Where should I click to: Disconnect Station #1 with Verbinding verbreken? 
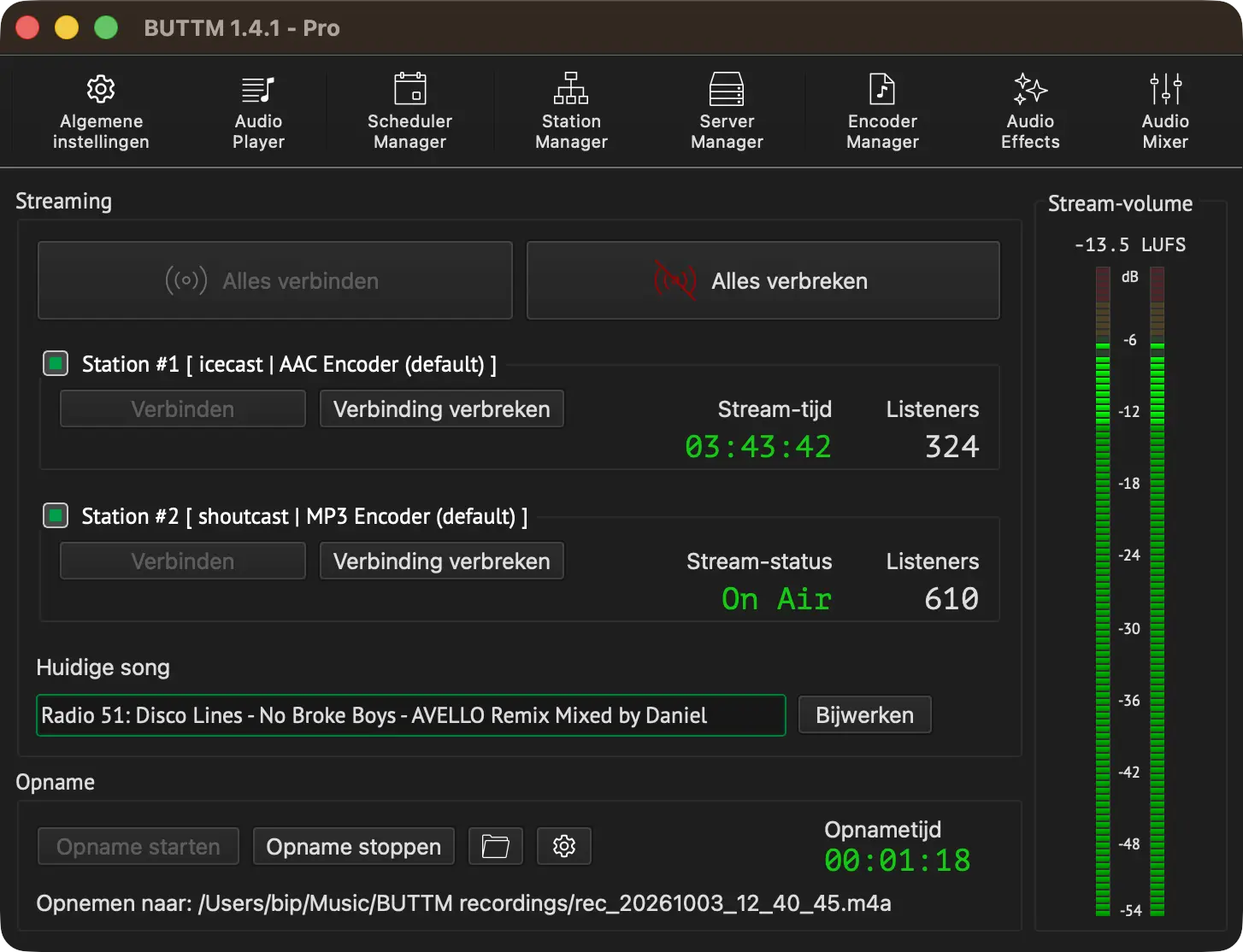442,408
